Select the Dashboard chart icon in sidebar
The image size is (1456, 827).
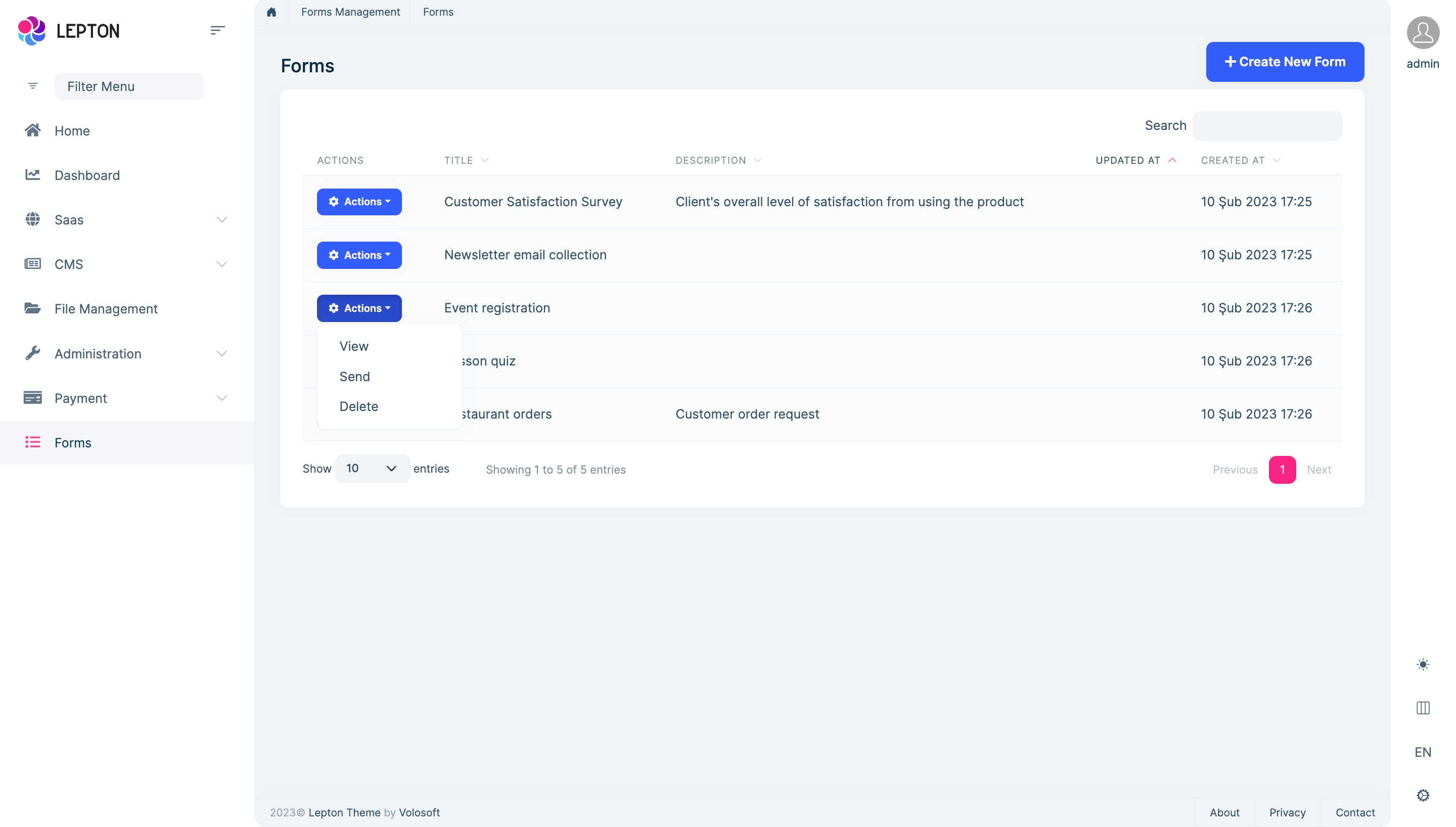click(32, 175)
